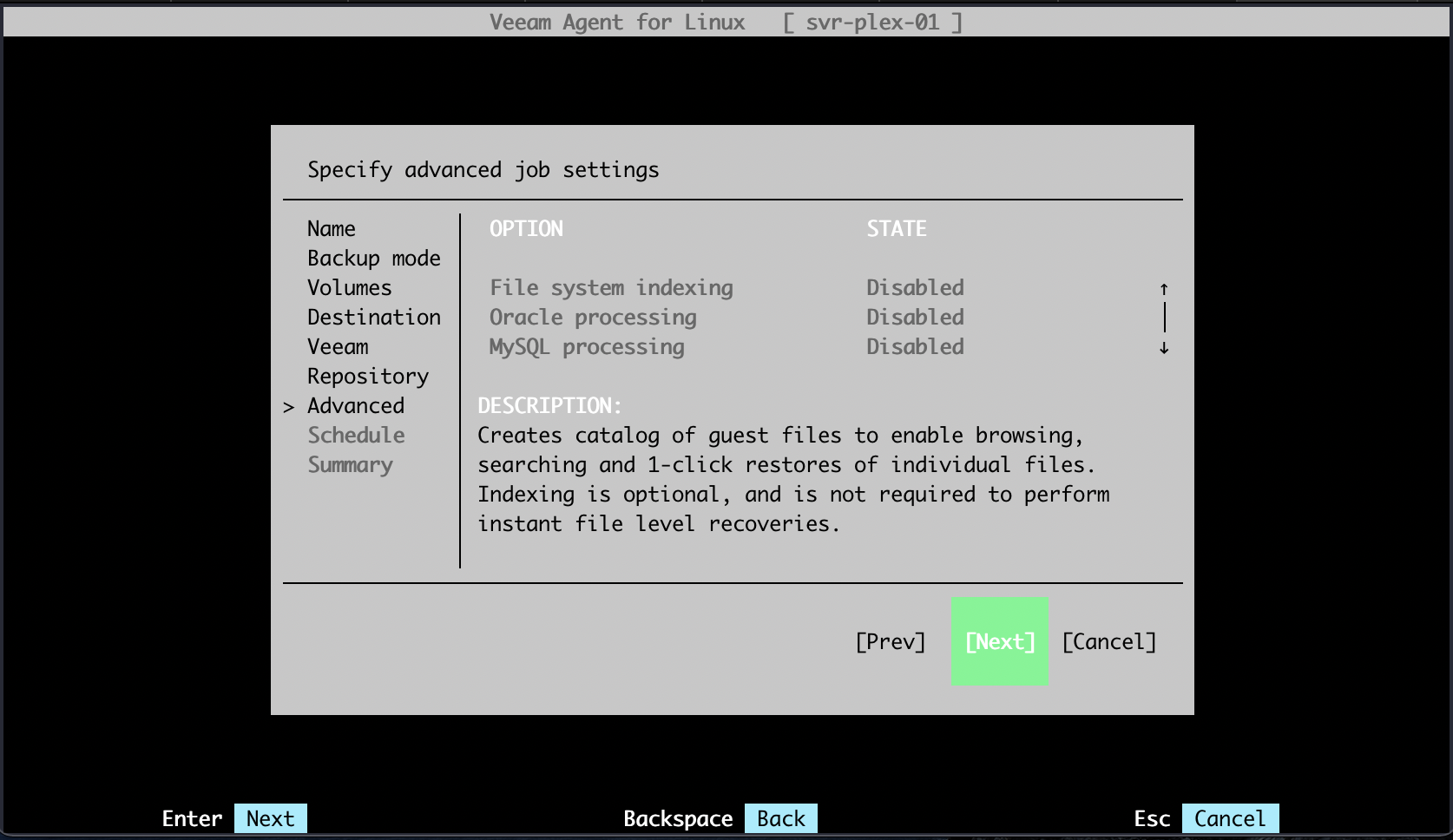Click the OPTION column header
The width and height of the screenshot is (1453, 840).
coord(526,228)
